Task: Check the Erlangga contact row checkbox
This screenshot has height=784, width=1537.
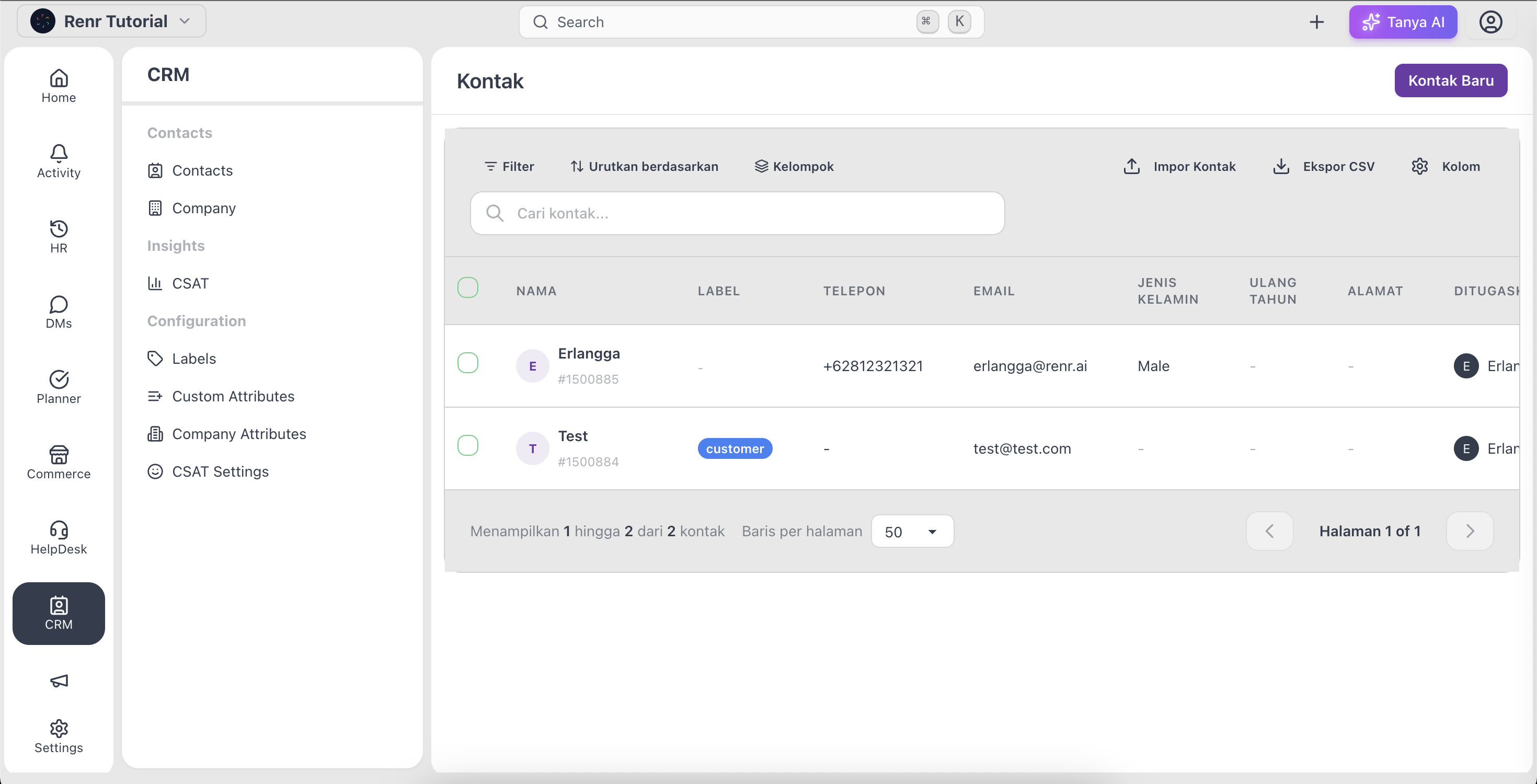Action: [468, 363]
